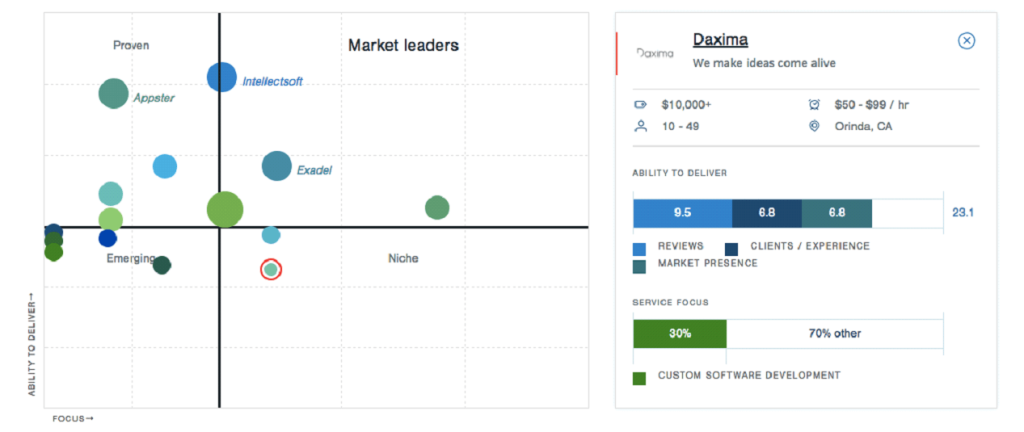
Task: Click the red-circled Daxima bubble
Action: coord(271,269)
